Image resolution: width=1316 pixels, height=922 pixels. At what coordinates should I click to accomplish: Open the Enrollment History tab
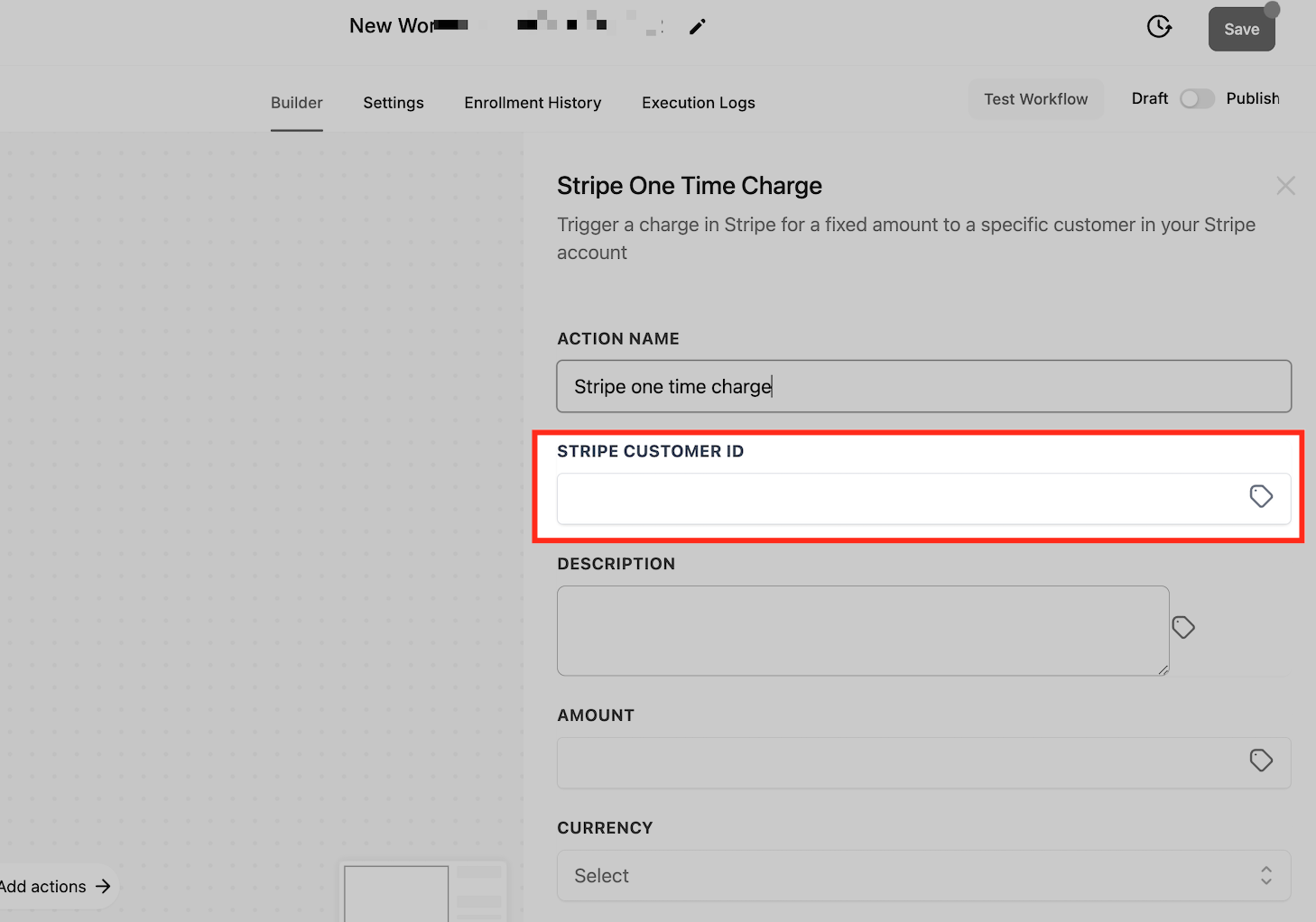tap(533, 103)
